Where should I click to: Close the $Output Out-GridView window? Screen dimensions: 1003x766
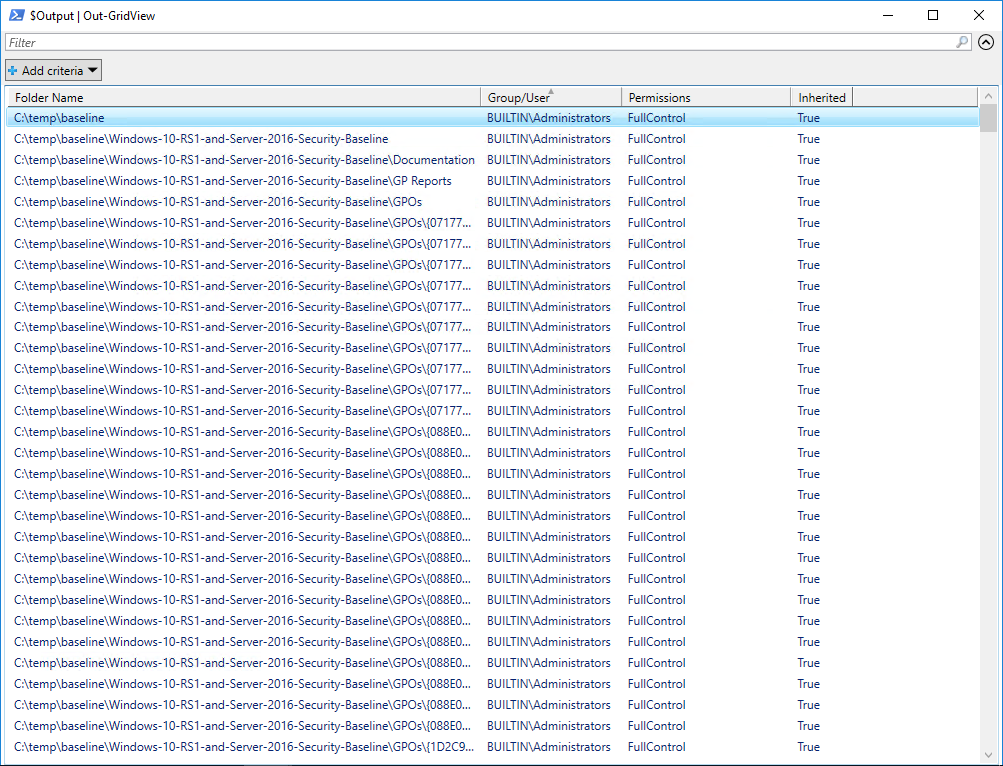tap(979, 15)
